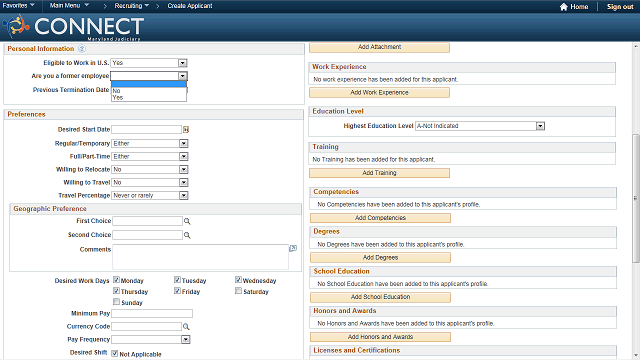This screenshot has height=360, width=640.
Task: Click the Minimum Pay input field
Action: click(152, 313)
